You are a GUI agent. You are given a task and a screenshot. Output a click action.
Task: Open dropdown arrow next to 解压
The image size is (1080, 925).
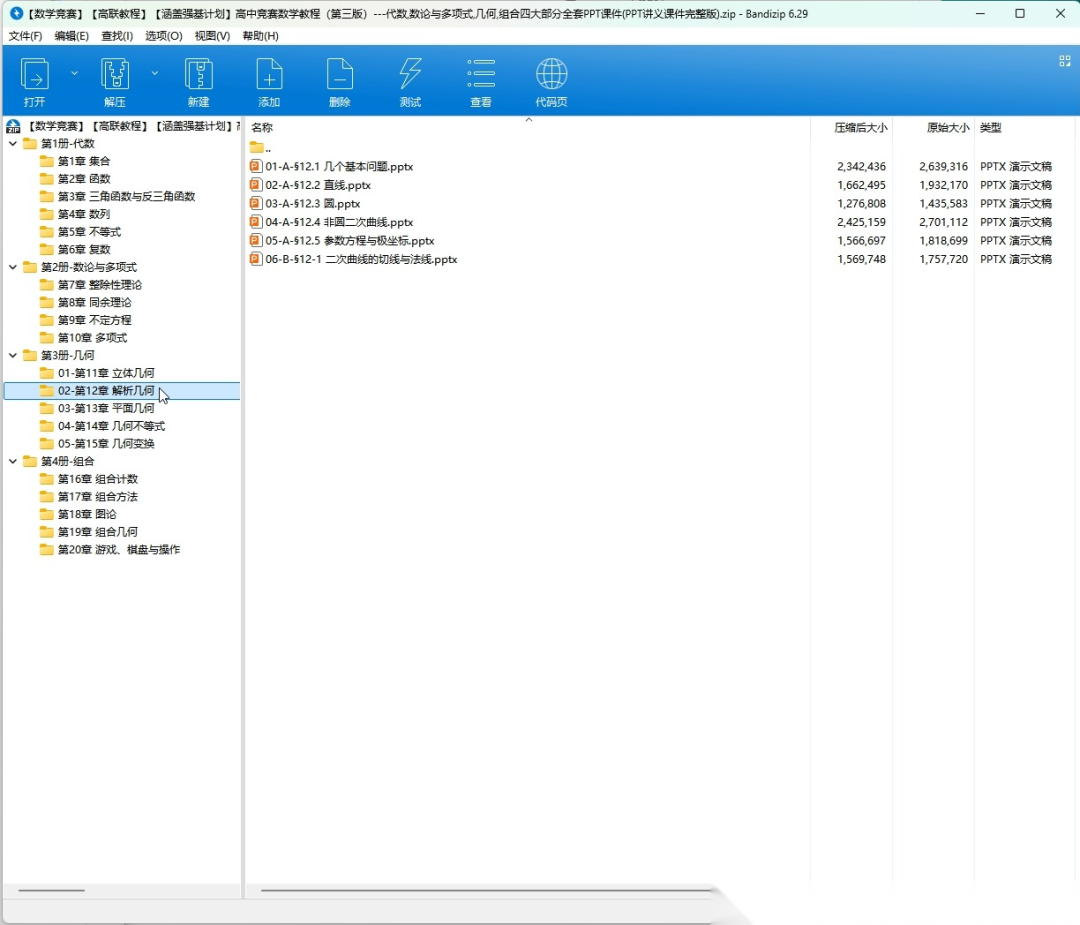click(x=154, y=73)
